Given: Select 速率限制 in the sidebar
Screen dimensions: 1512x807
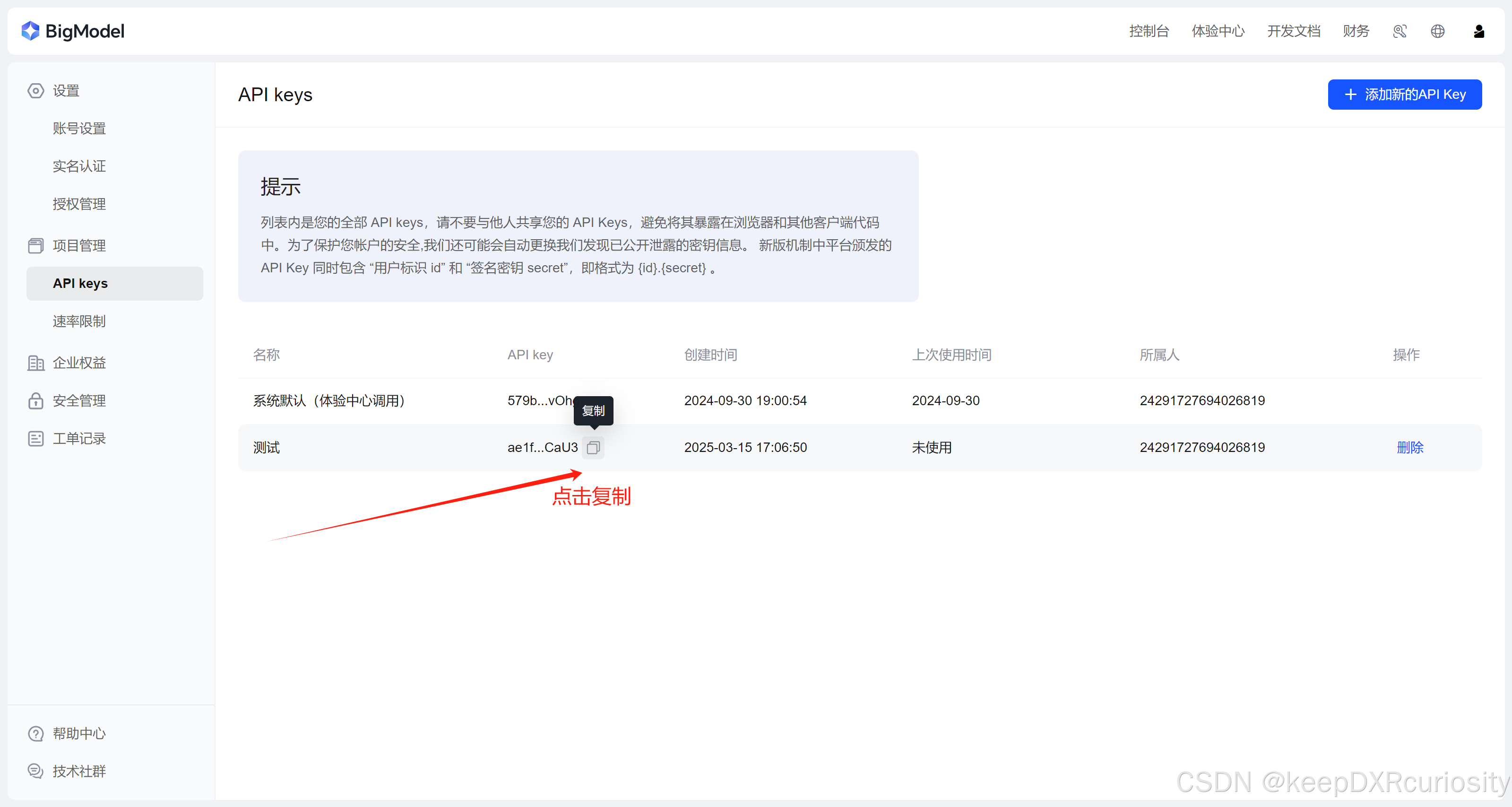Looking at the screenshot, I should [x=78, y=321].
